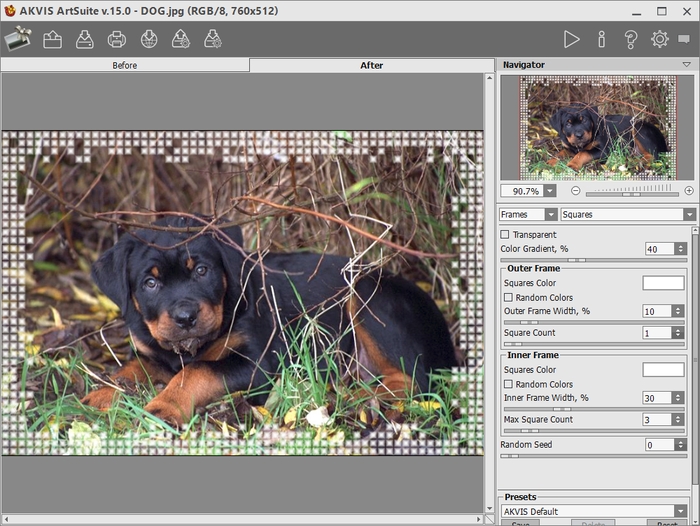Click the horizontal scrollbar right arrow
Screen dimensions: 700x526
479,519
